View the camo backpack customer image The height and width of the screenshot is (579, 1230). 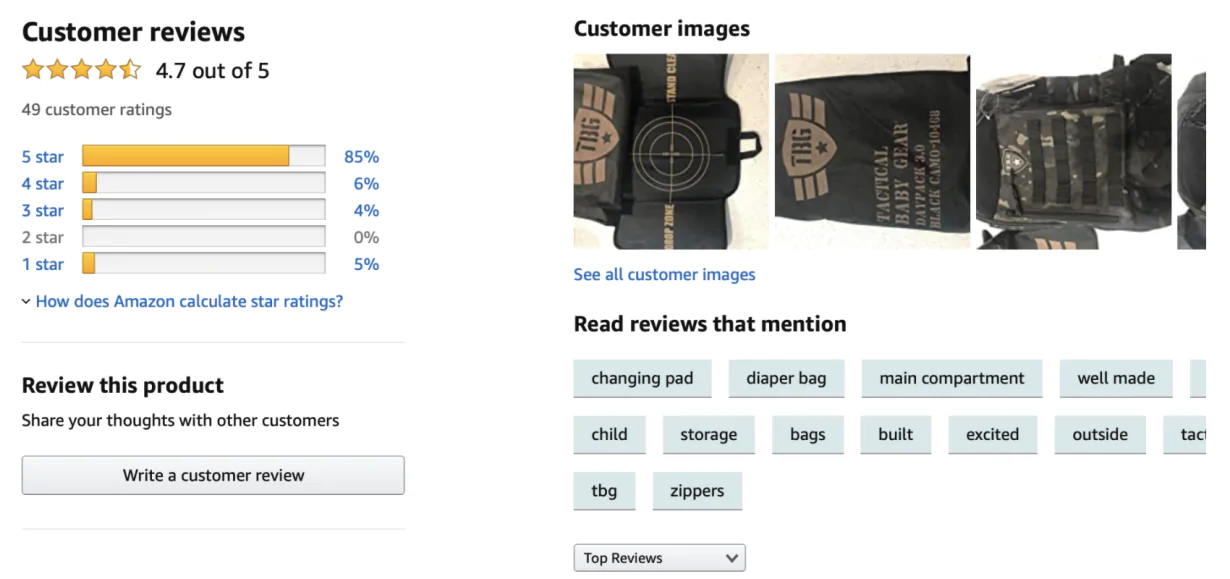[1073, 151]
